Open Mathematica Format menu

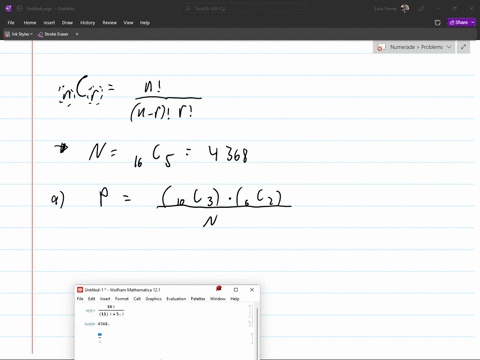pyautogui.click(x=122, y=299)
